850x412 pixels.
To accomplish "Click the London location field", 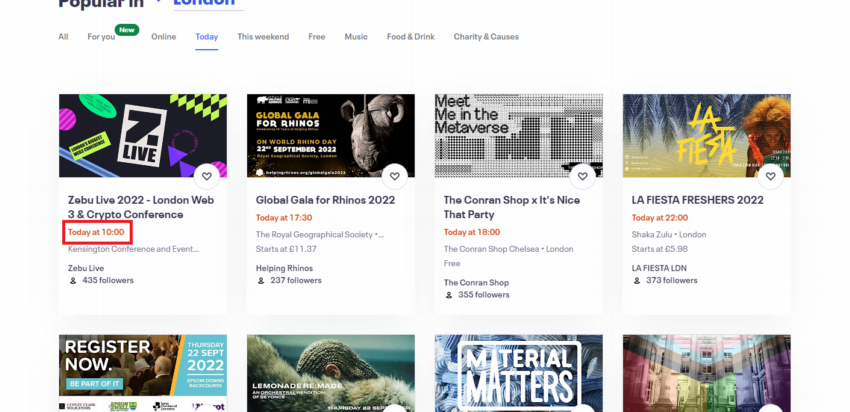I will [208, 3].
